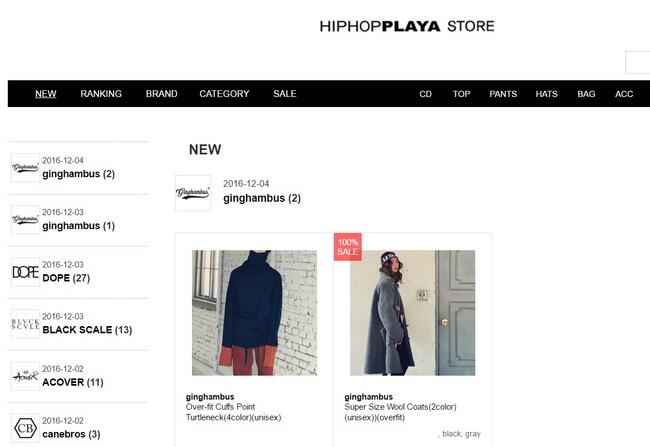Select the NEW menu item
Viewport: 650px width, 447px height.
click(x=46, y=94)
